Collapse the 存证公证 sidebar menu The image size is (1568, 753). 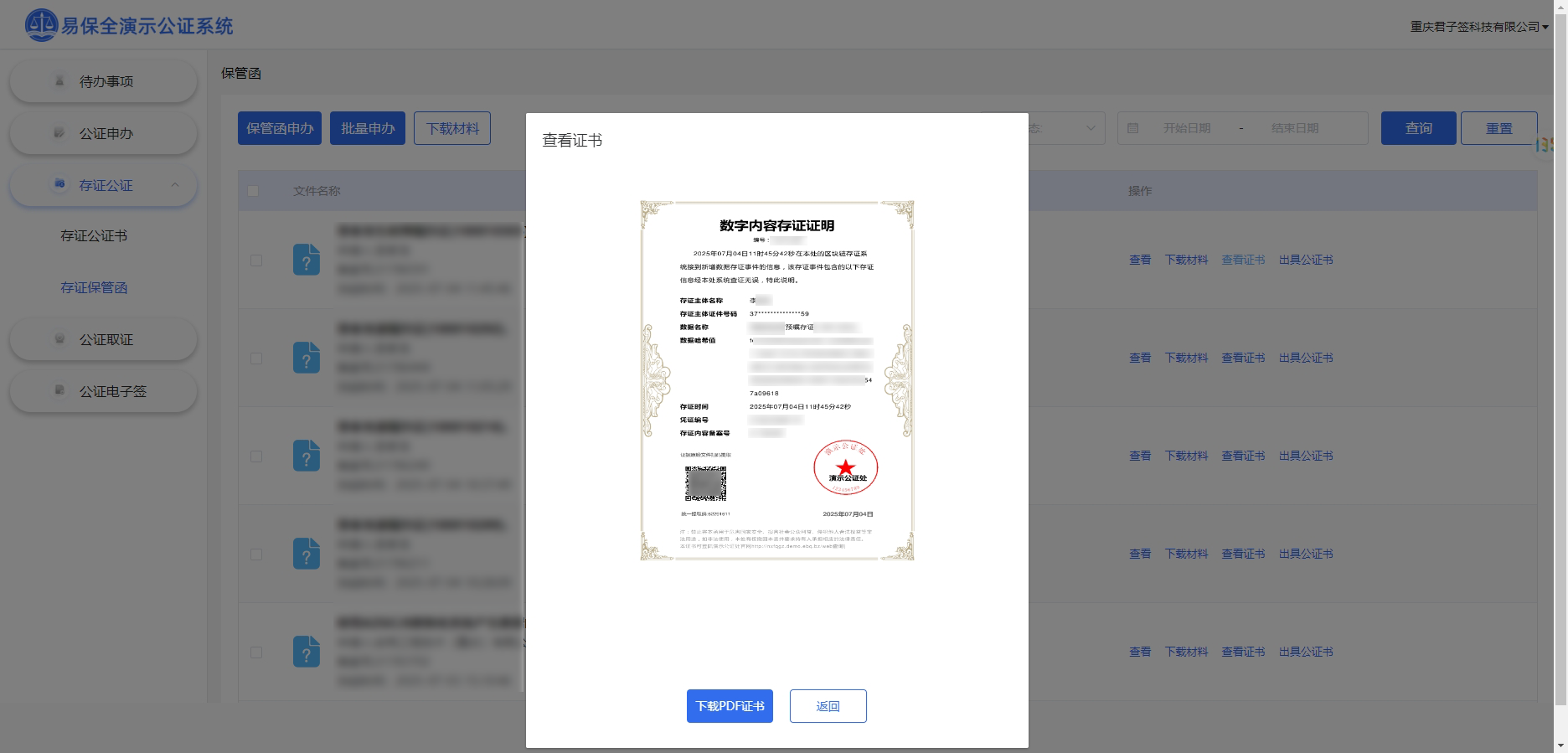[x=174, y=185]
